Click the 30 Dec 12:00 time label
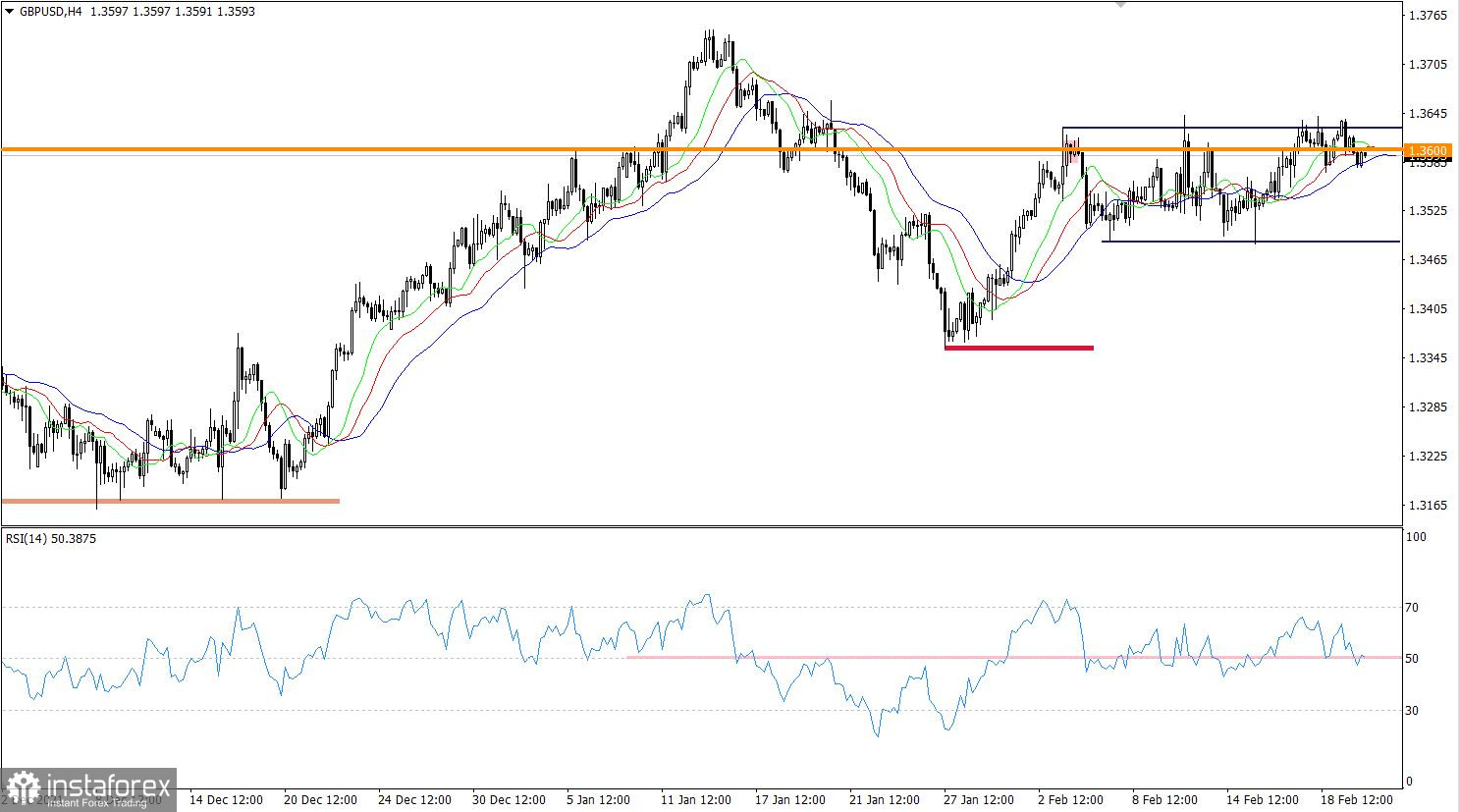This screenshot has width=1459, height=812. 509,799
